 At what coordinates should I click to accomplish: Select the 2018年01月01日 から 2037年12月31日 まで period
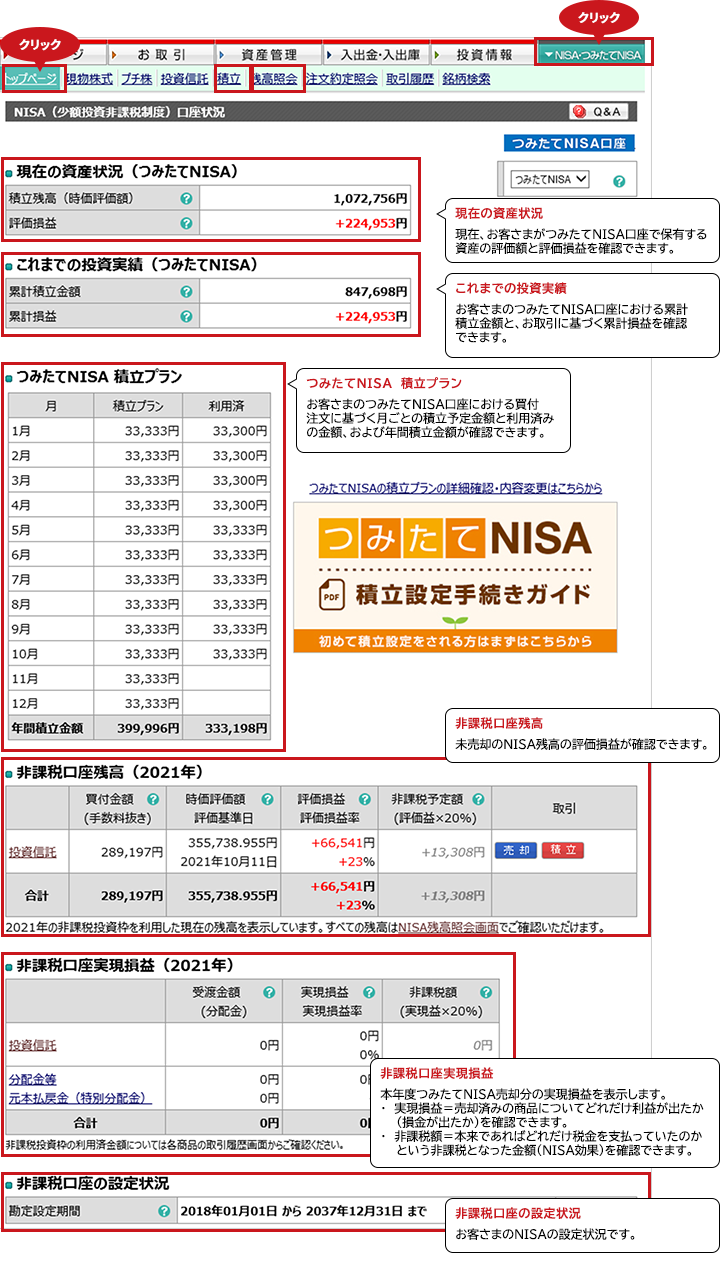pos(304,1211)
